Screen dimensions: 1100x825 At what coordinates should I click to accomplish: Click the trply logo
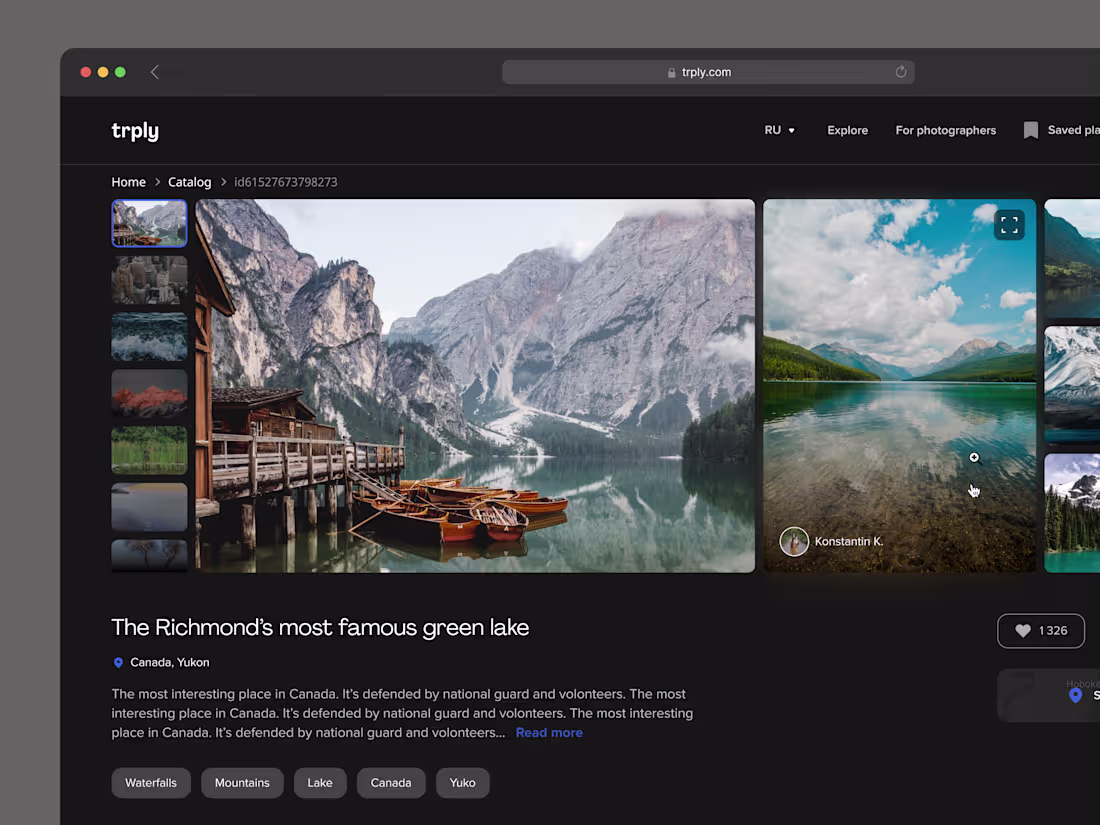click(x=134, y=130)
